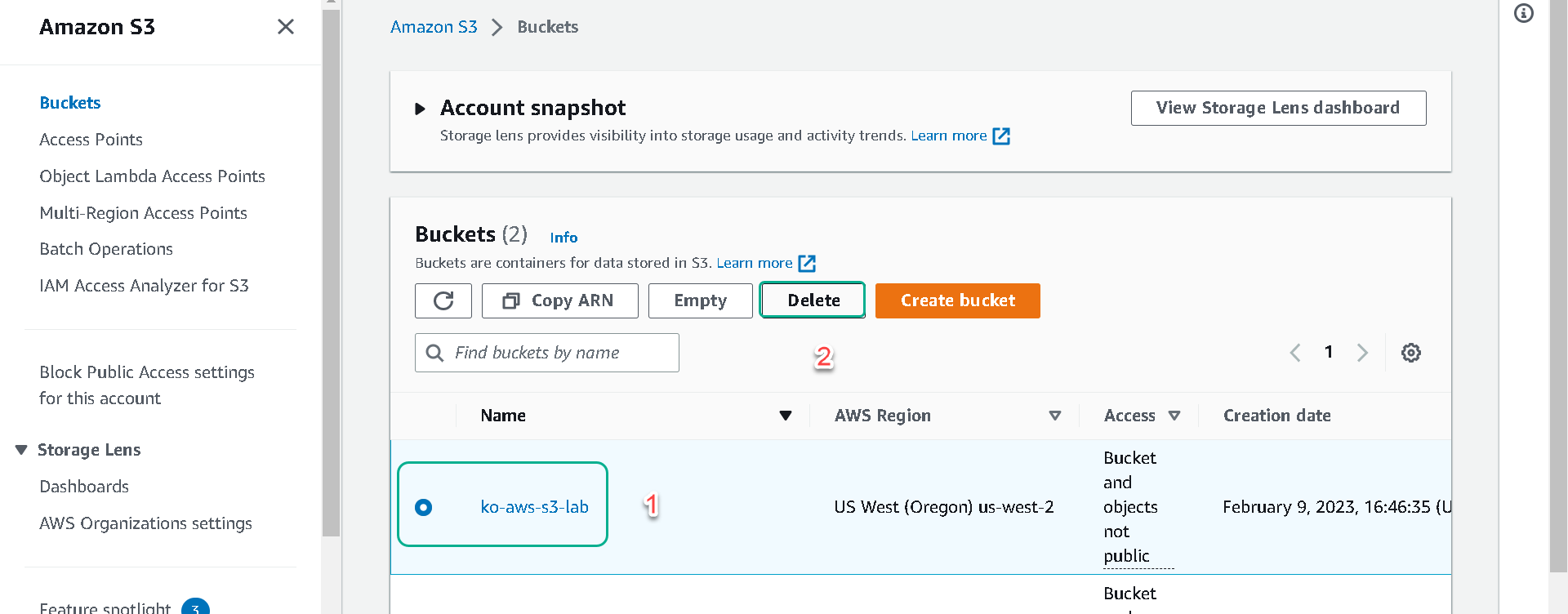Sort buckets by Name column arrow
This screenshot has width=1568, height=614.
point(786,416)
